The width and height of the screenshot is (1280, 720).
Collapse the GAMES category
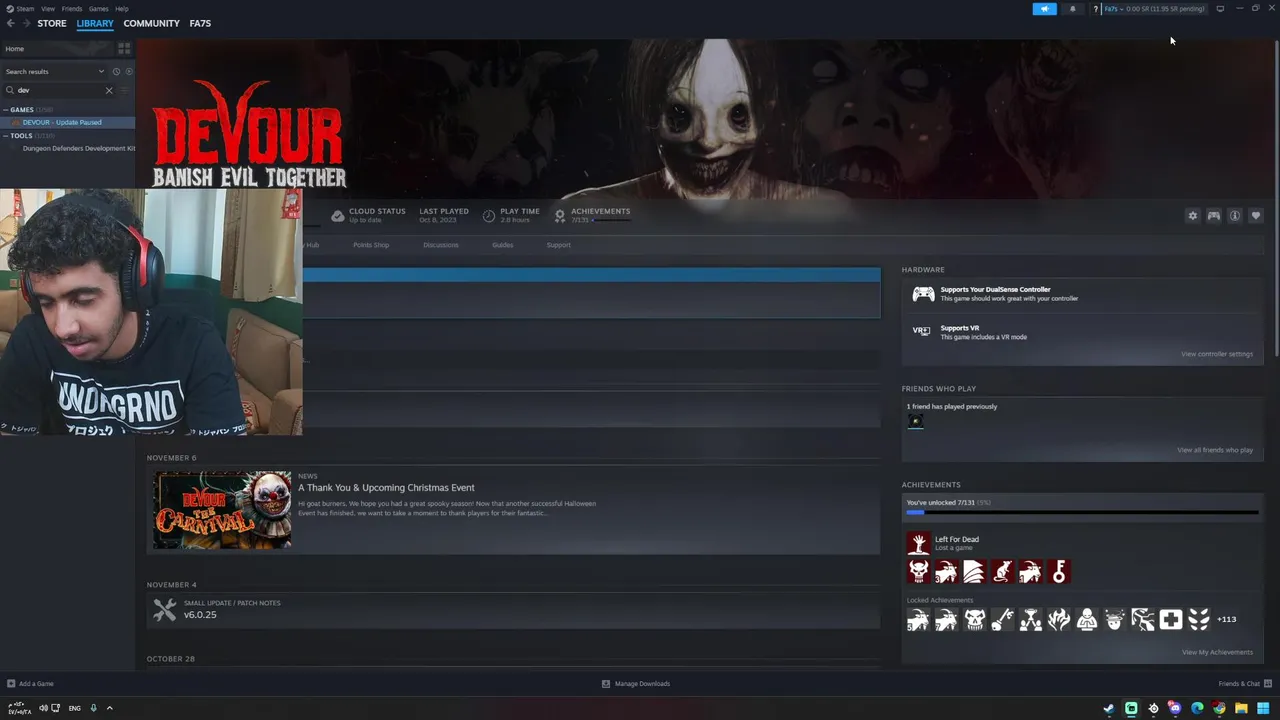[6, 109]
